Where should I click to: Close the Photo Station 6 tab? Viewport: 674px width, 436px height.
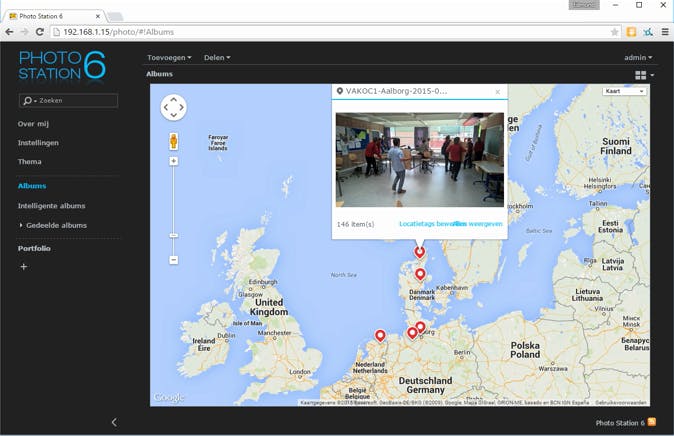pyautogui.click(x=98, y=16)
